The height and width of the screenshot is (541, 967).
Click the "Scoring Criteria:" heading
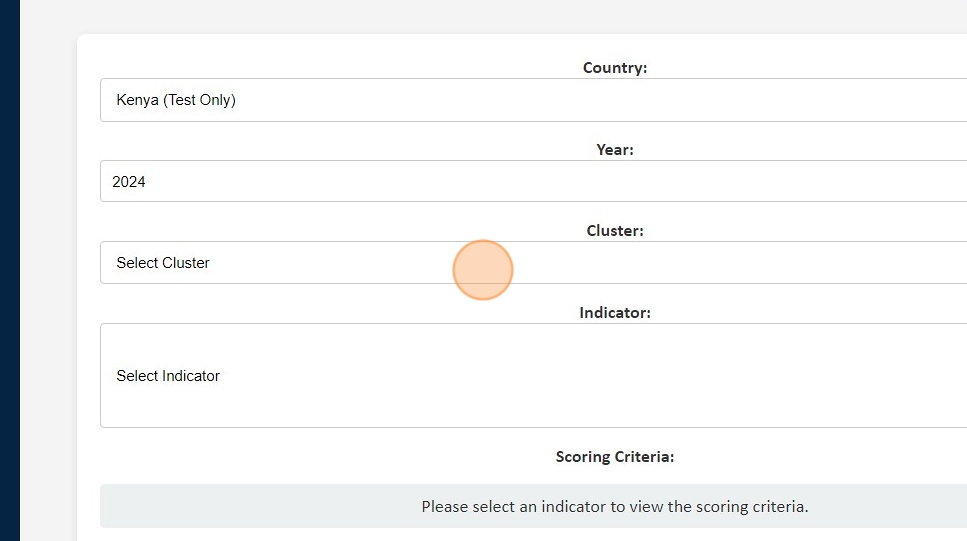(x=615, y=457)
